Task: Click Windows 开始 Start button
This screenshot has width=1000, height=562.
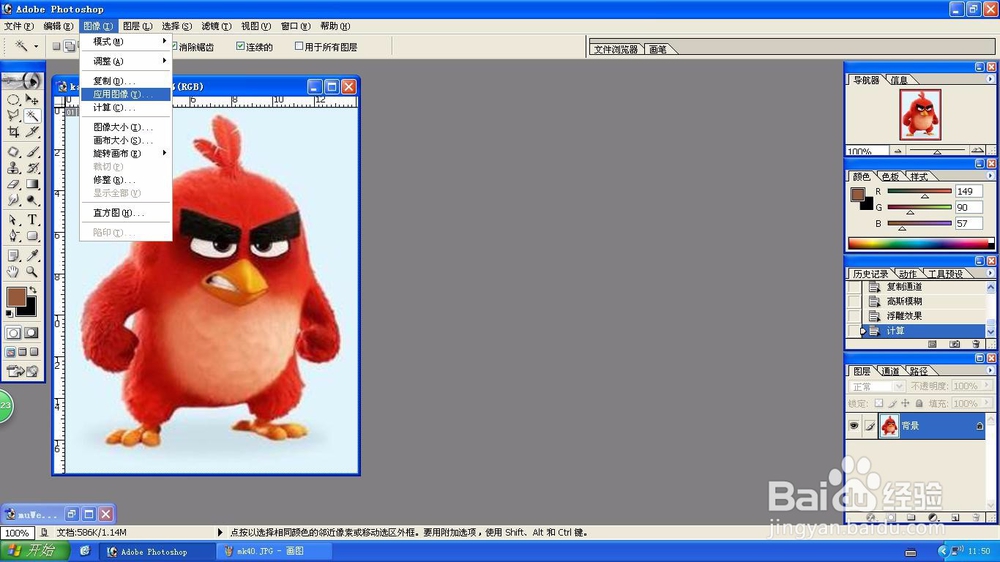Action: (x=35, y=551)
